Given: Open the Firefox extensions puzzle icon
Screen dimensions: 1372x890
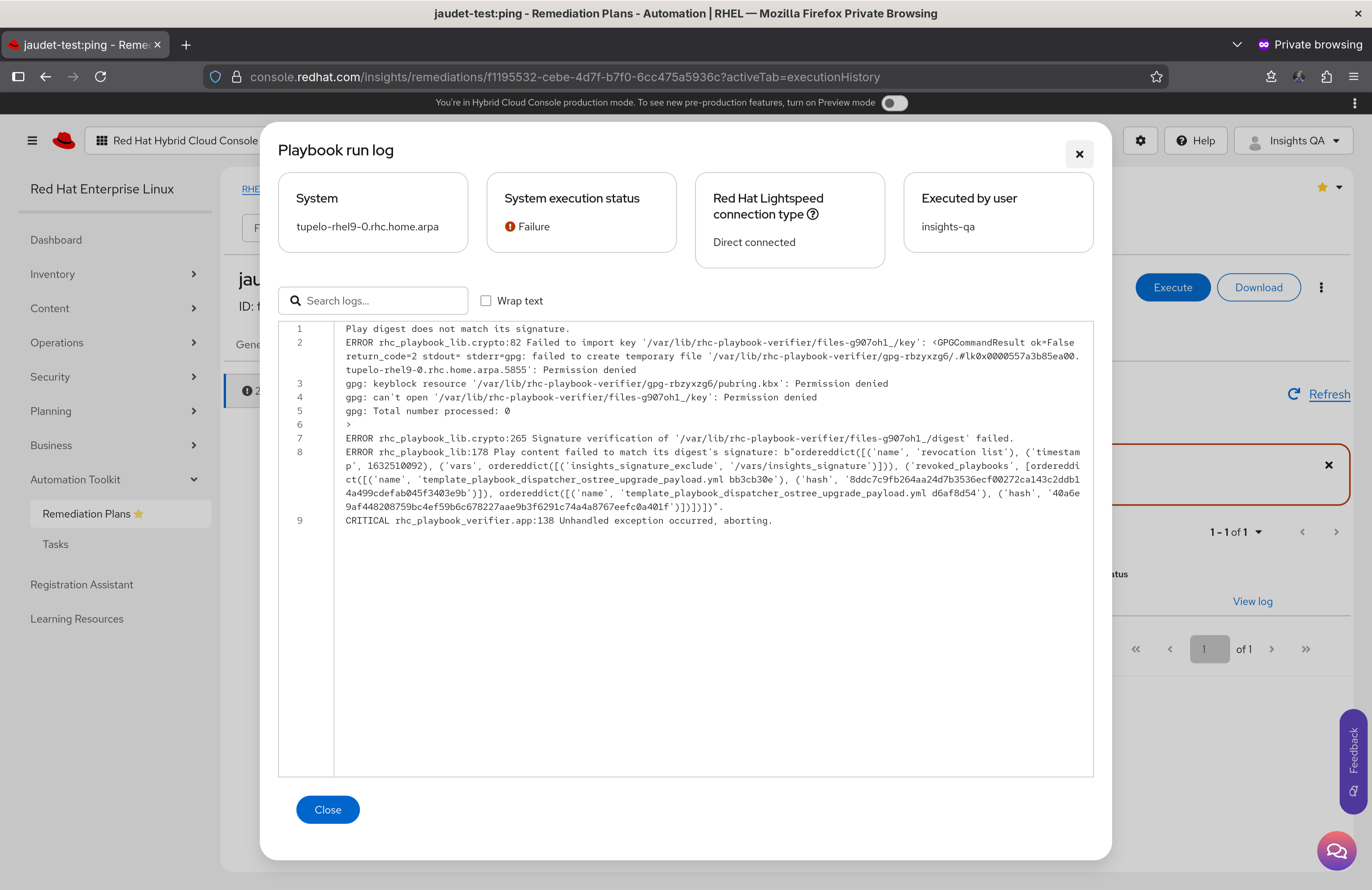Looking at the screenshot, I should [x=1326, y=77].
